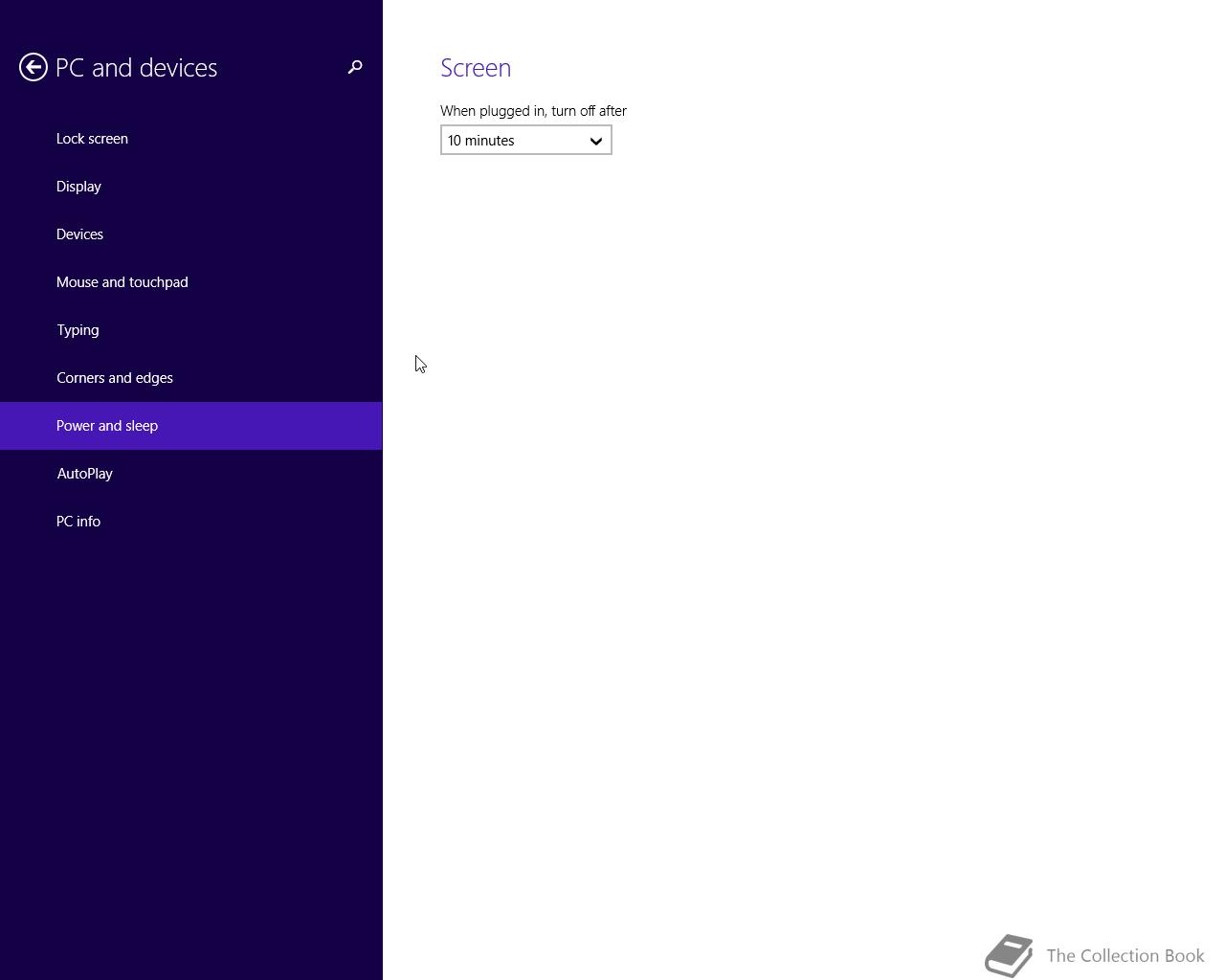Open the Lock screen settings

[191, 139]
